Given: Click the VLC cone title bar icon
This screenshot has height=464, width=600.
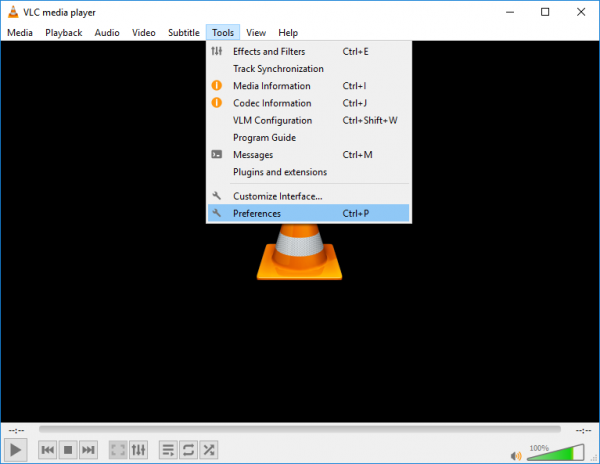Looking at the screenshot, I should click(13, 12).
